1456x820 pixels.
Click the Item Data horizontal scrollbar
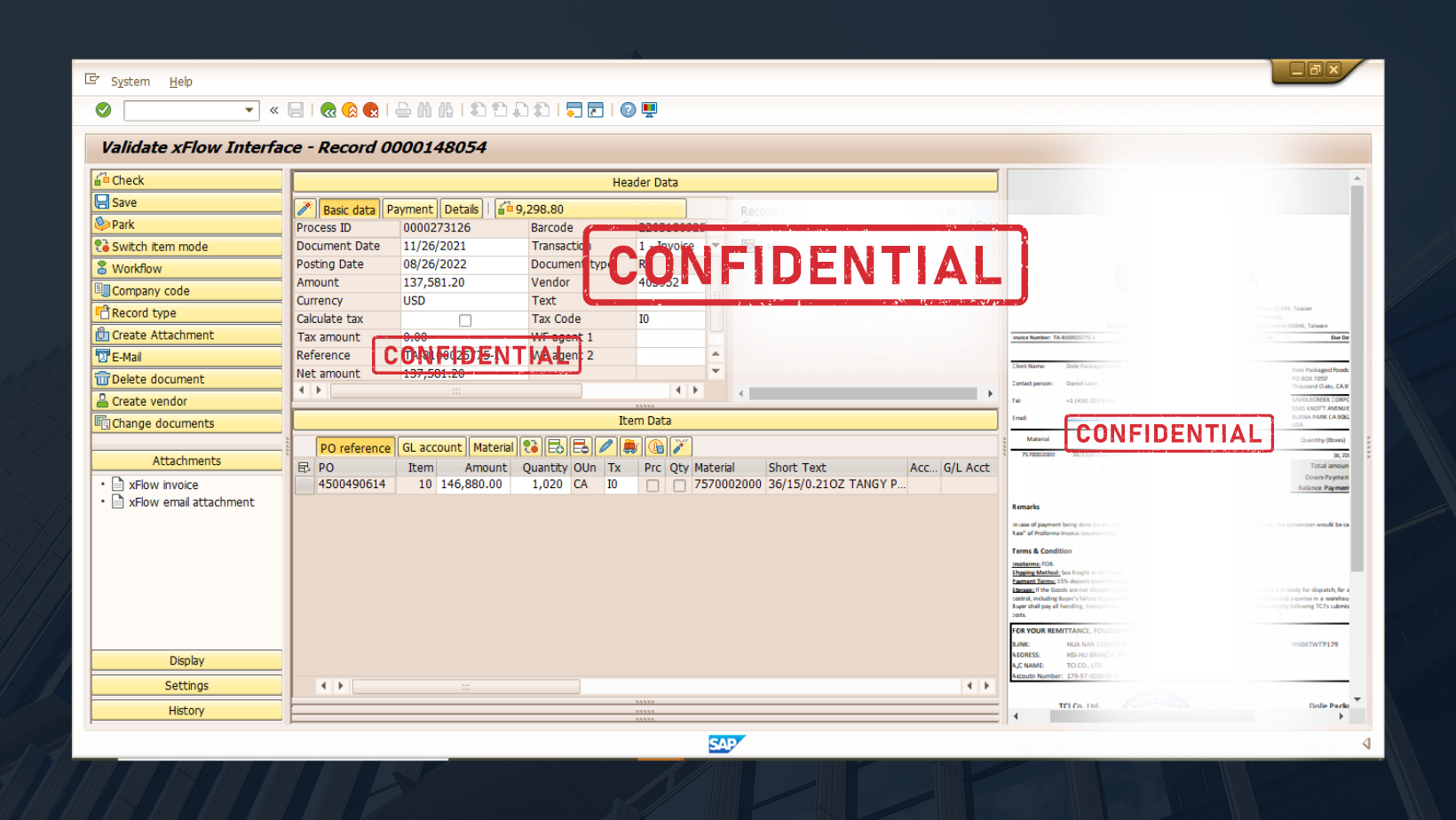tap(466, 686)
